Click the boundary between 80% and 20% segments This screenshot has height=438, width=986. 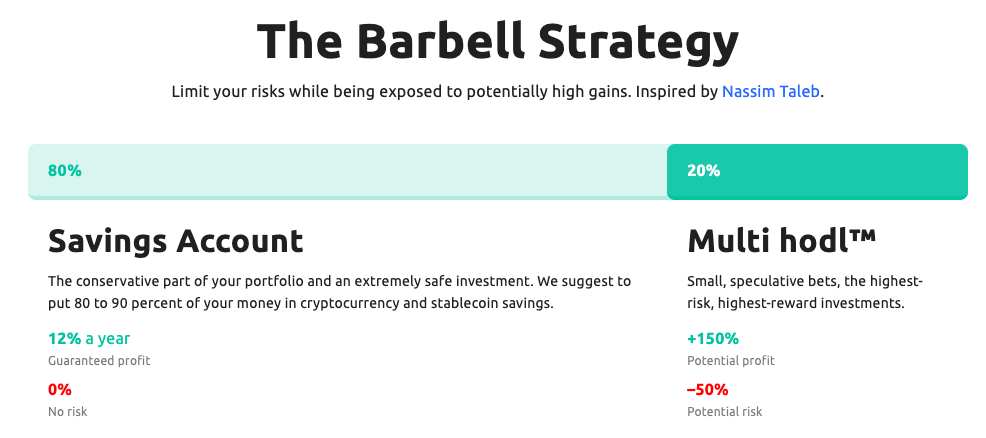point(667,172)
